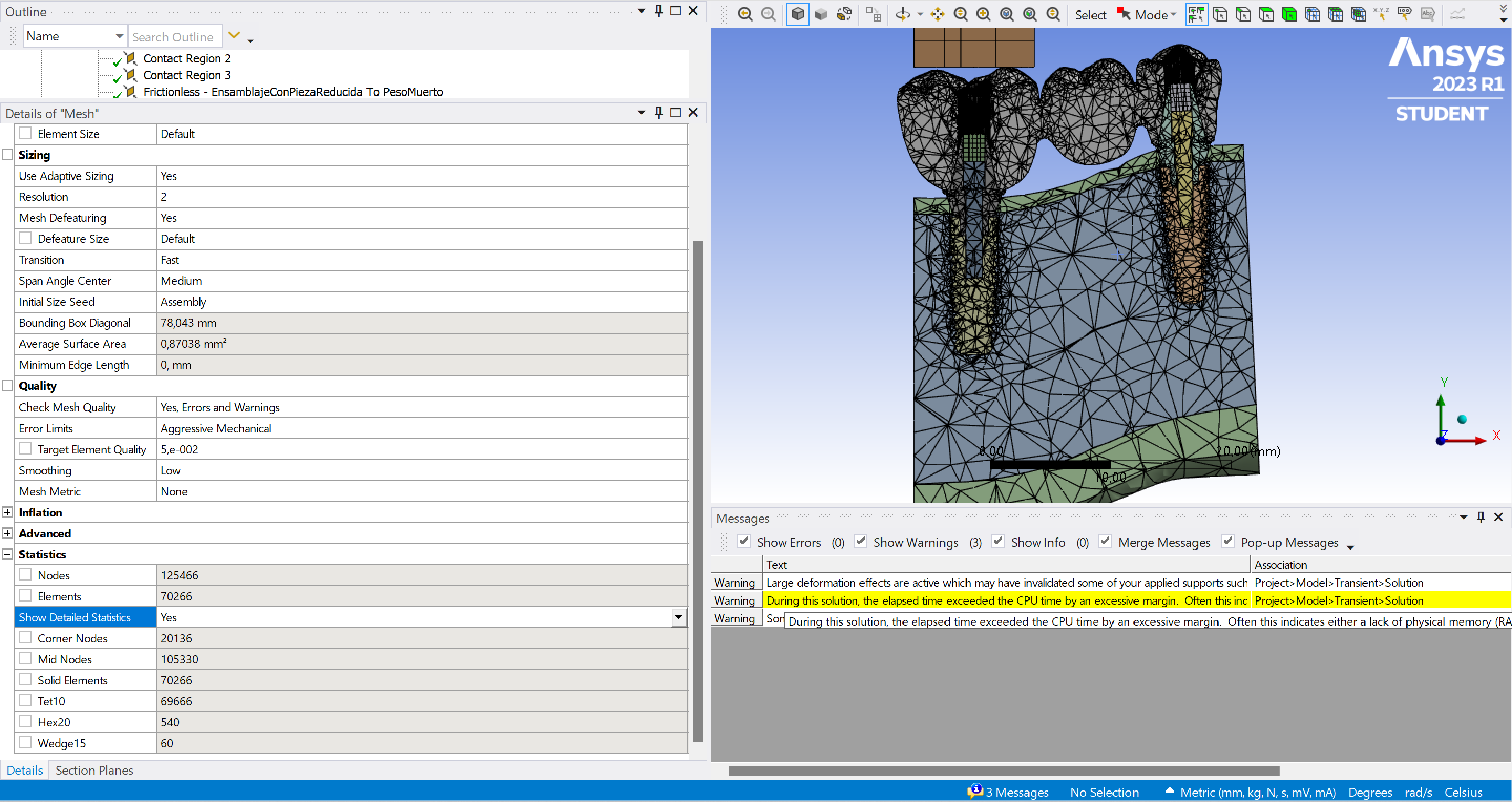Click the 3 Messages status bar button
The height and width of the screenshot is (802, 1512).
coord(1008,792)
